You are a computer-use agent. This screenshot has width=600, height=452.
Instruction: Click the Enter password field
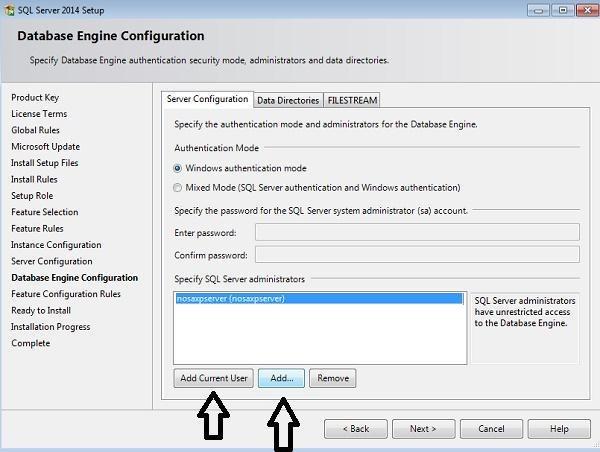pyautogui.click(x=417, y=233)
